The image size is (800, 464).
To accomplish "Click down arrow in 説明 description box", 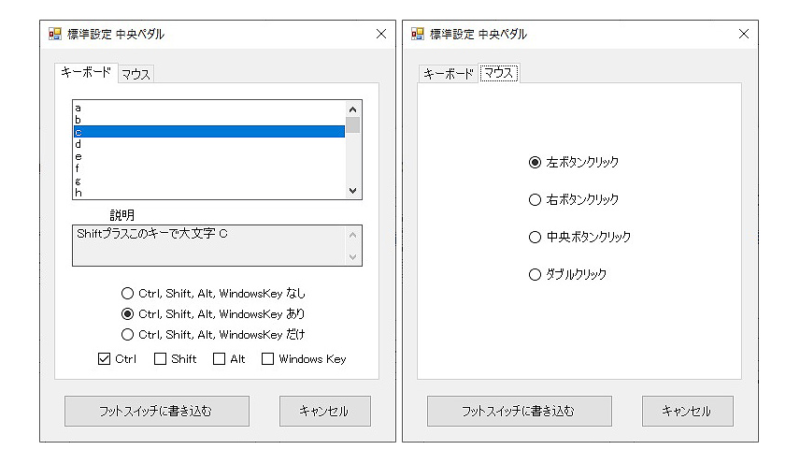I will (353, 257).
